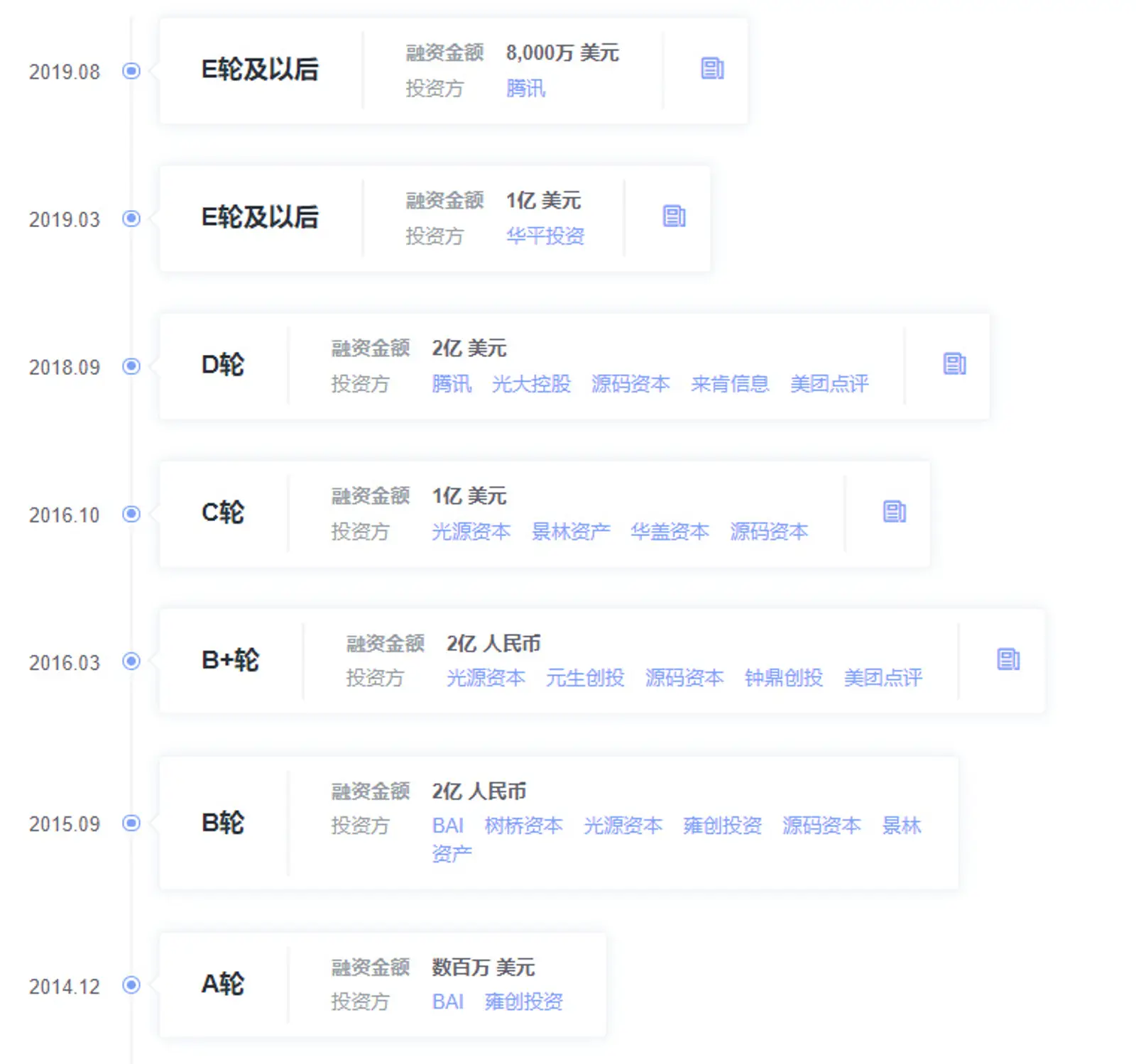Click the 2019.08 date label
The image size is (1136, 1064).
(x=65, y=72)
